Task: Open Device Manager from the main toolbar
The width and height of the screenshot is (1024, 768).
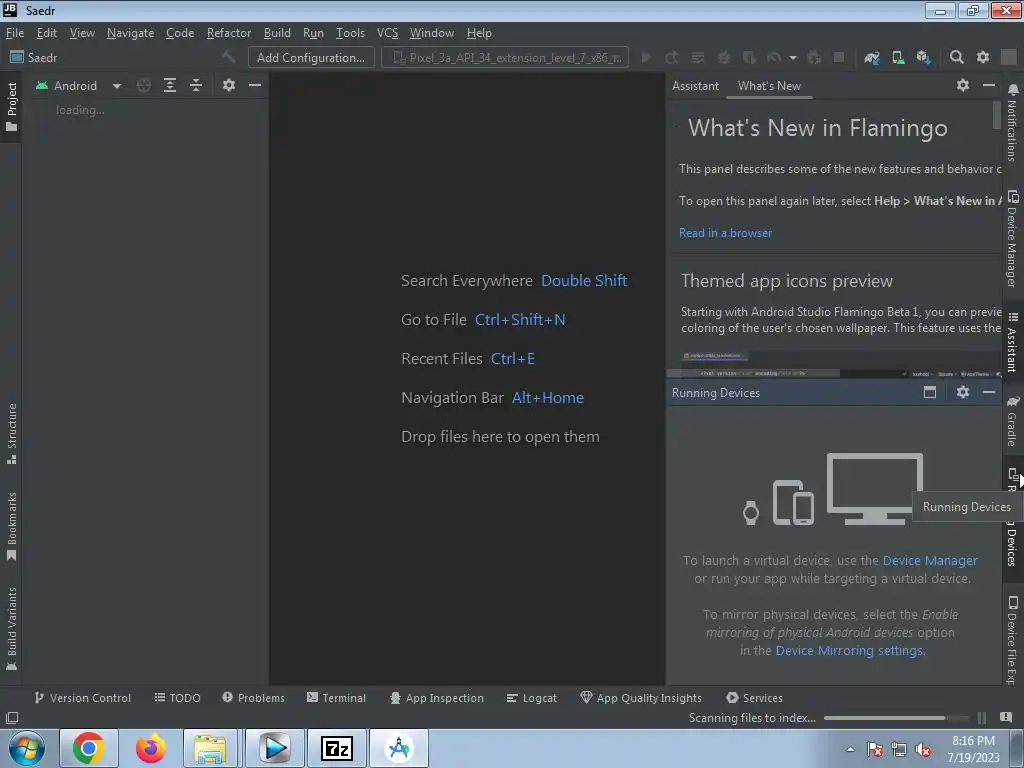Action: pyautogui.click(x=899, y=58)
